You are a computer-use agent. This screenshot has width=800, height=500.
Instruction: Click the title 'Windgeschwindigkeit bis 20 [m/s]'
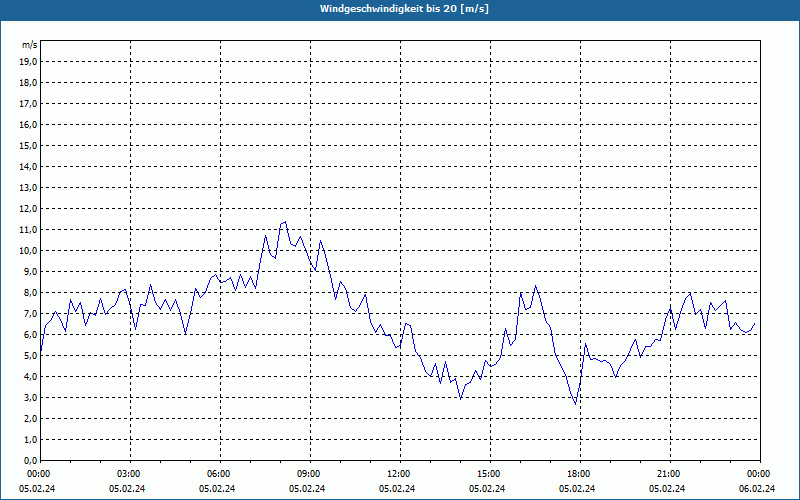tap(404, 9)
